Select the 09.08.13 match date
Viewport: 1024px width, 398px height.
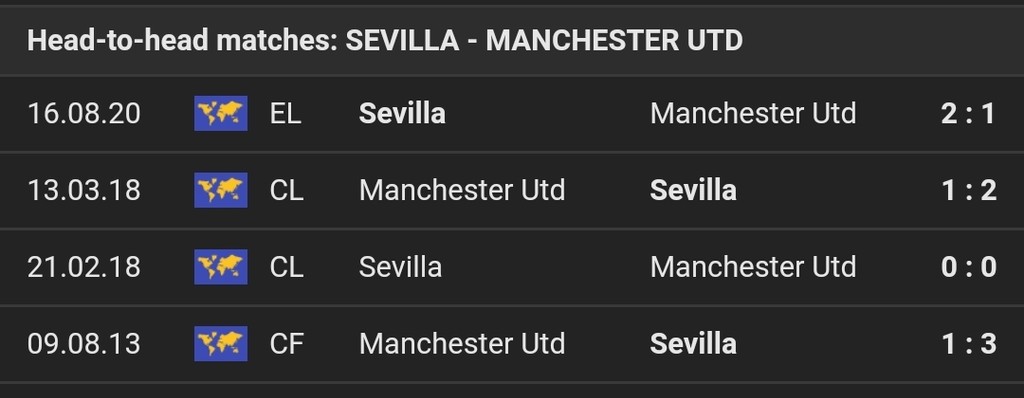pyautogui.click(x=84, y=344)
